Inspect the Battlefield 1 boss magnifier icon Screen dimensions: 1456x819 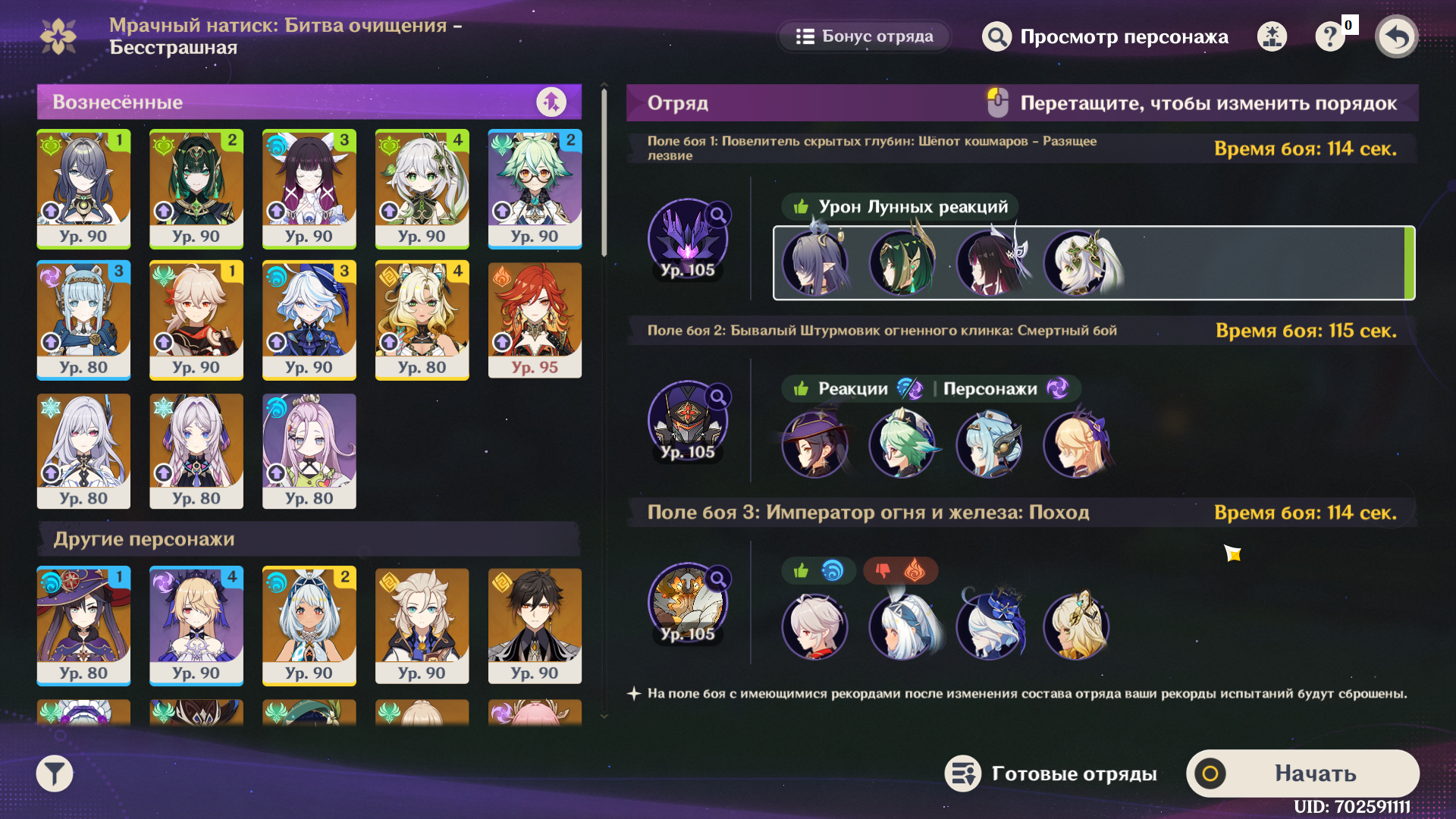tap(717, 215)
